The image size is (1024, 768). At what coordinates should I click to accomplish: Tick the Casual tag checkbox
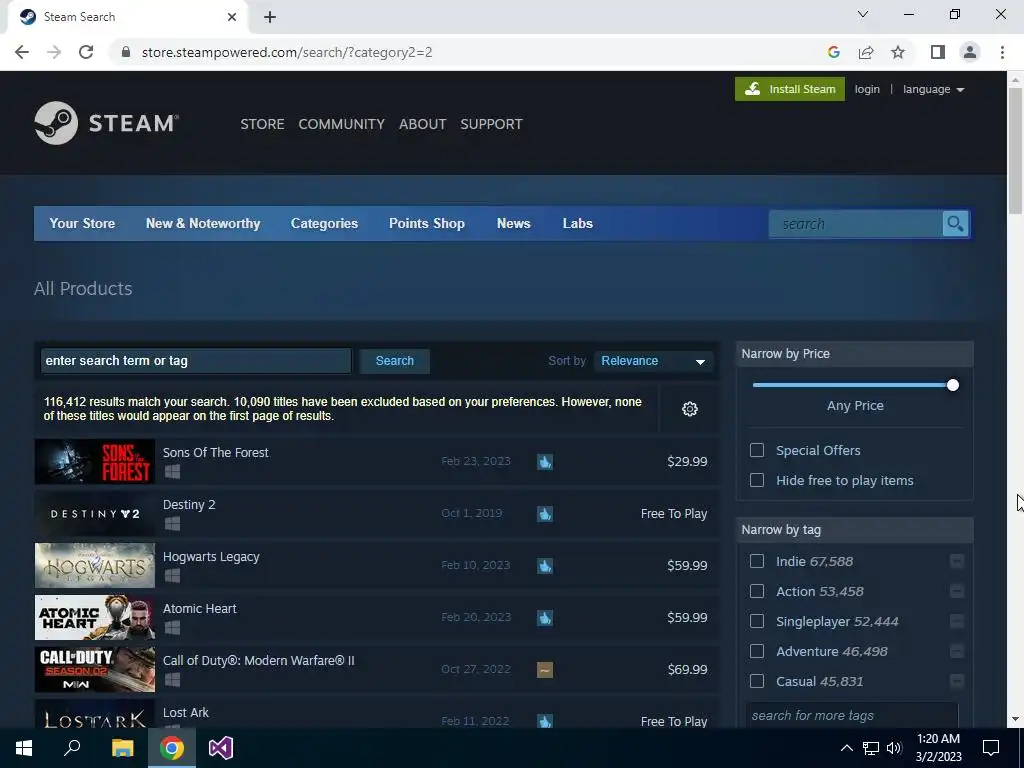point(757,682)
